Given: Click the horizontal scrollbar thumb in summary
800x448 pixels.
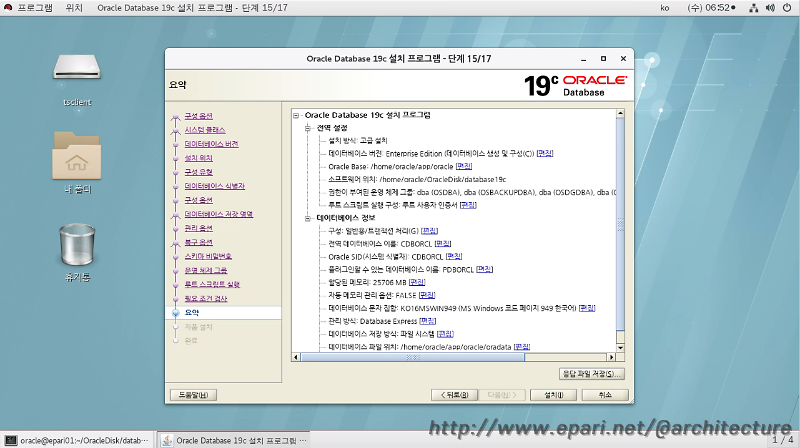Looking at the screenshot, I should coord(413,357).
